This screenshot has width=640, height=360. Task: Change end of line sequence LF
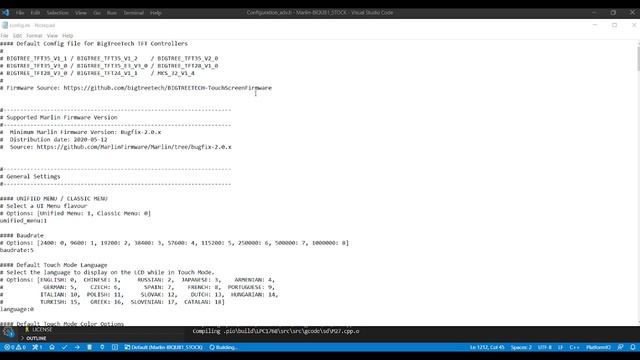(560, 347)
